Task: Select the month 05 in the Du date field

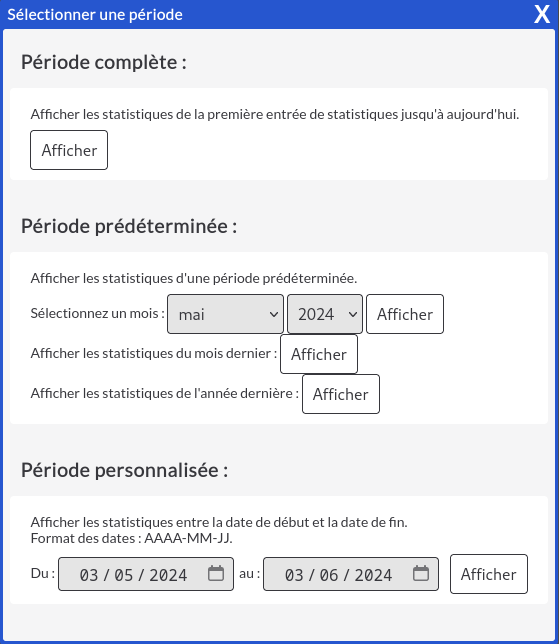Action: click(x=124, y=575)
